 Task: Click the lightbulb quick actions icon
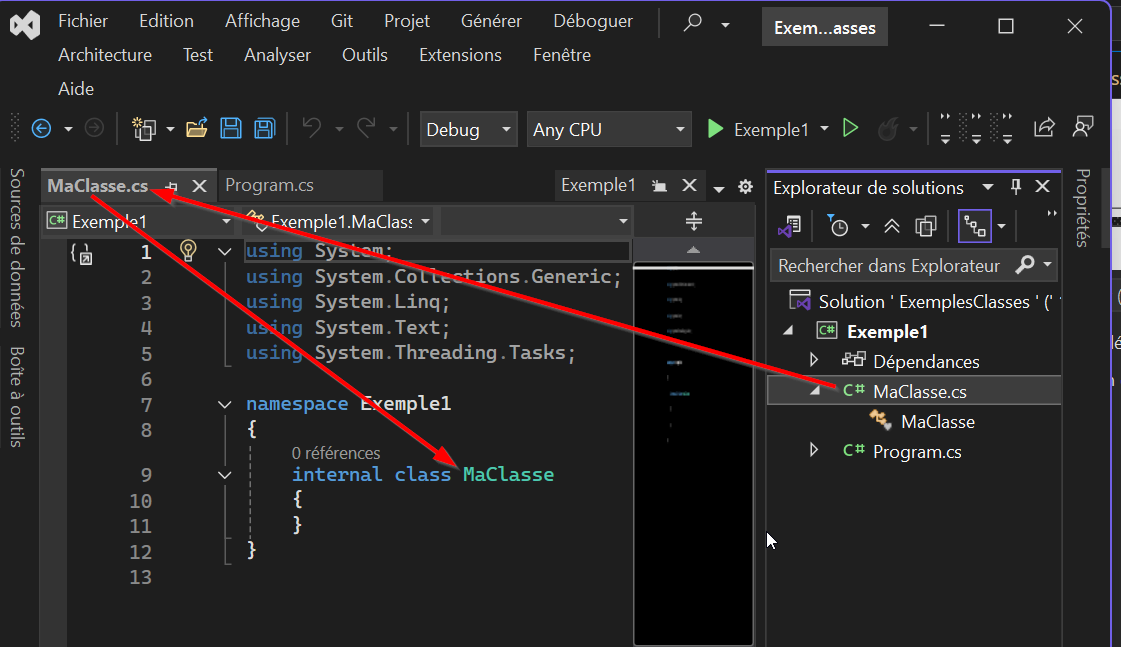coord(188,250)
